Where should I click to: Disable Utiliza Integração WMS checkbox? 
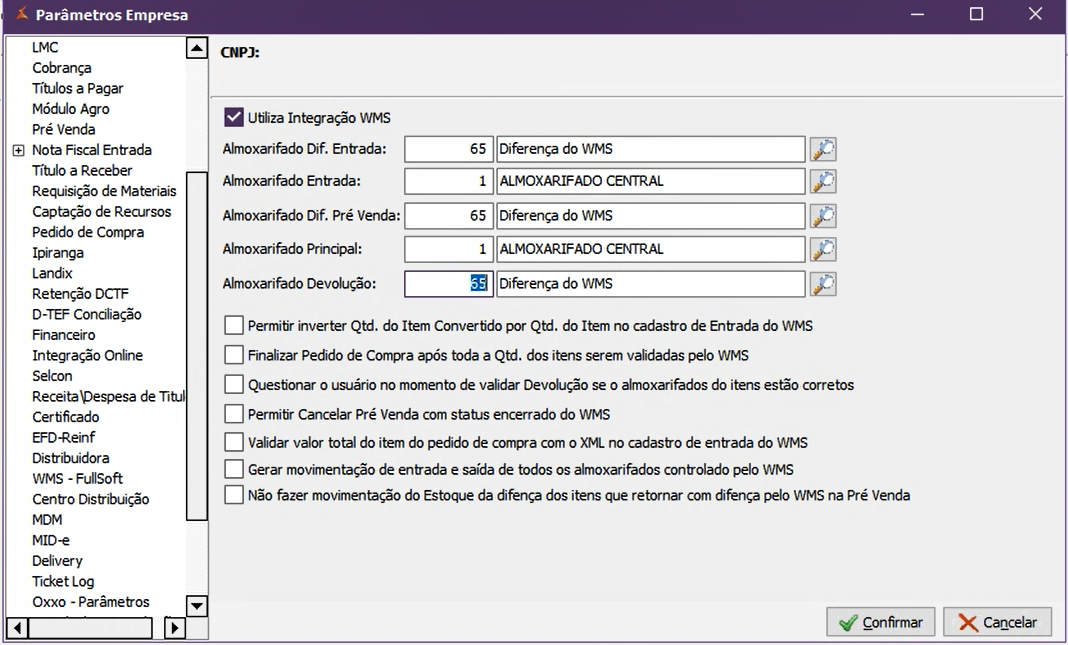tap(234, 118)
